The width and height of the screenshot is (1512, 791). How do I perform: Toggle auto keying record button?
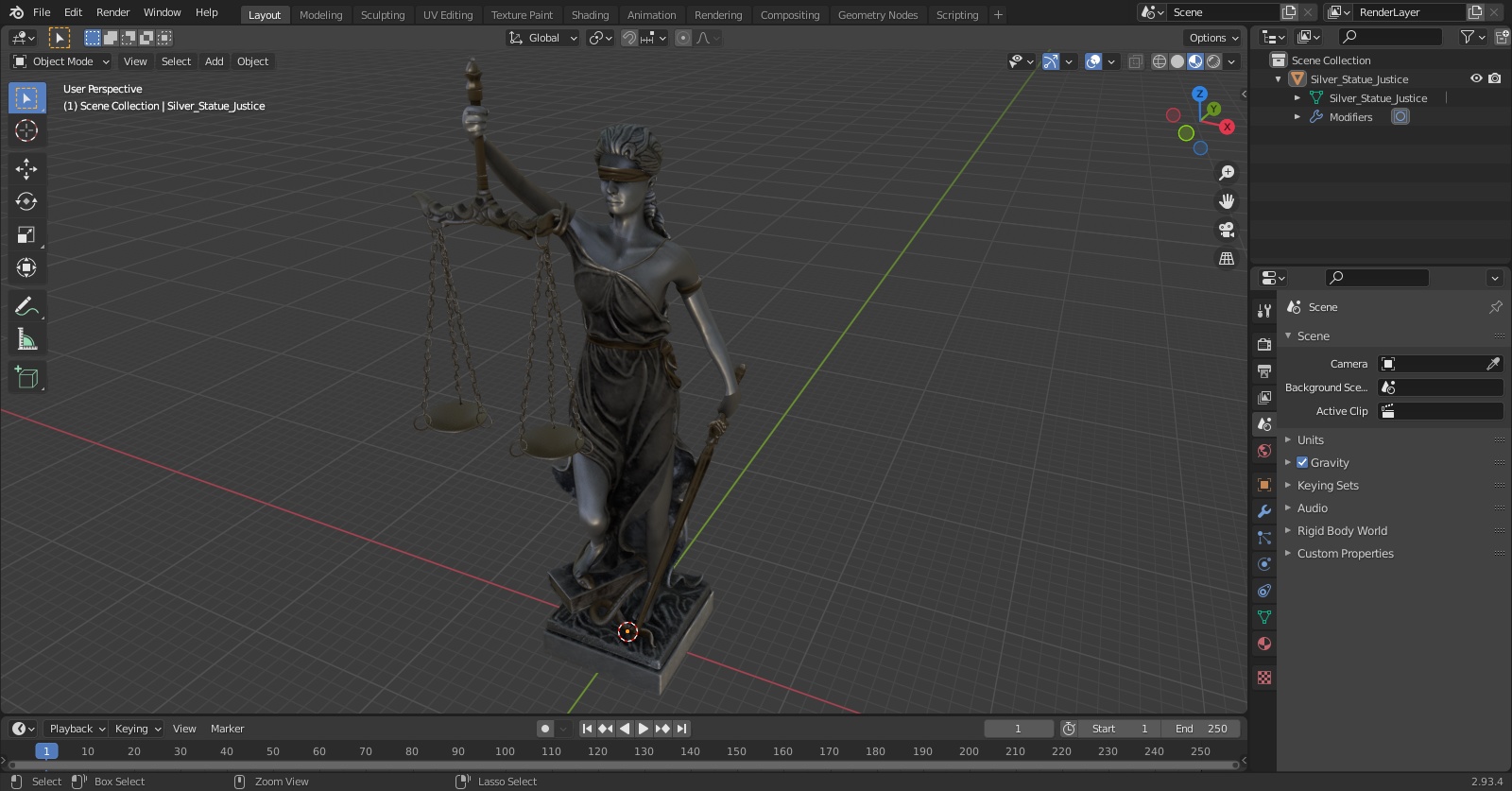pyautogui.click(x=545, y=729)
